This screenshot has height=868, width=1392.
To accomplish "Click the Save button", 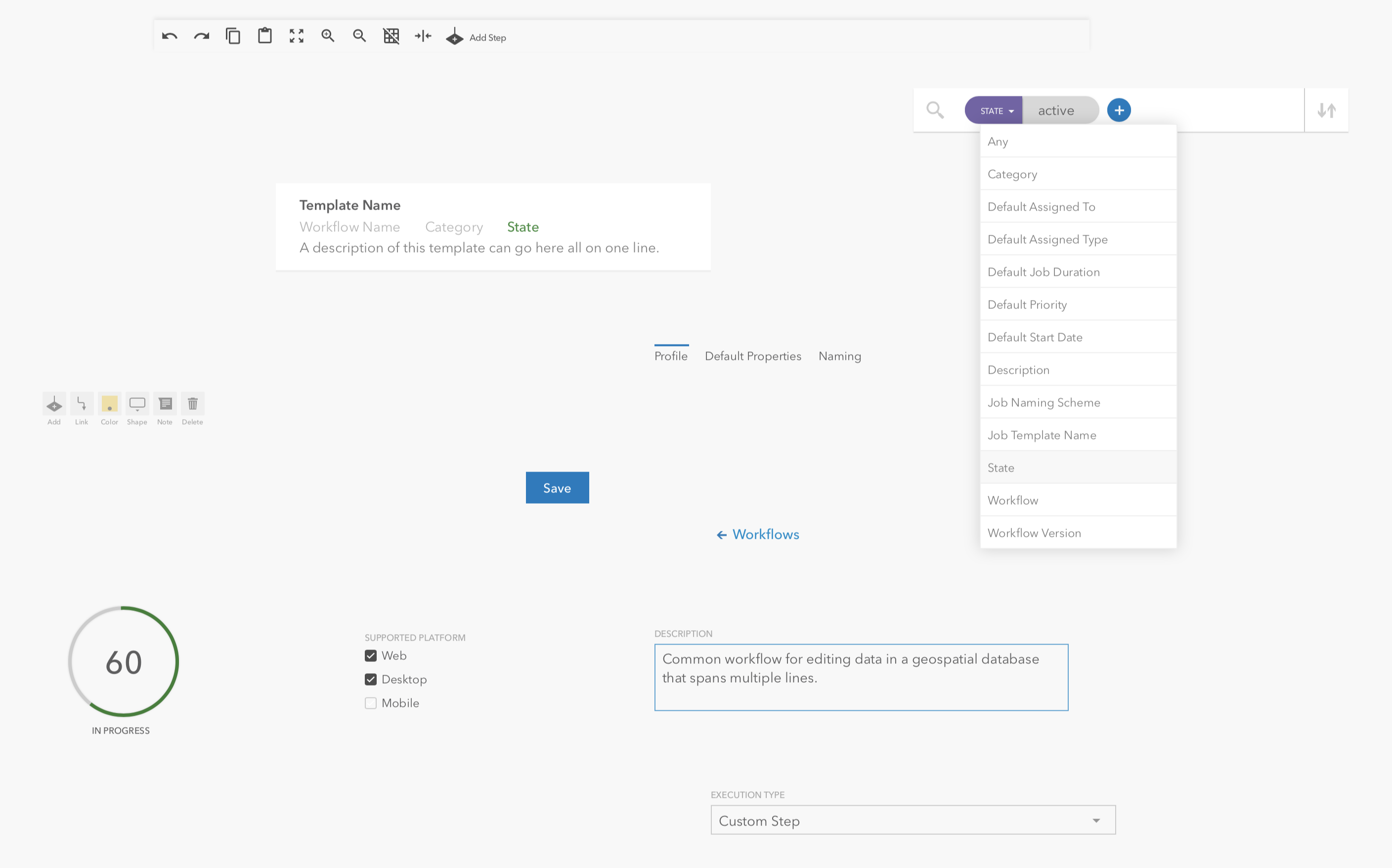I will click(557, 487).
